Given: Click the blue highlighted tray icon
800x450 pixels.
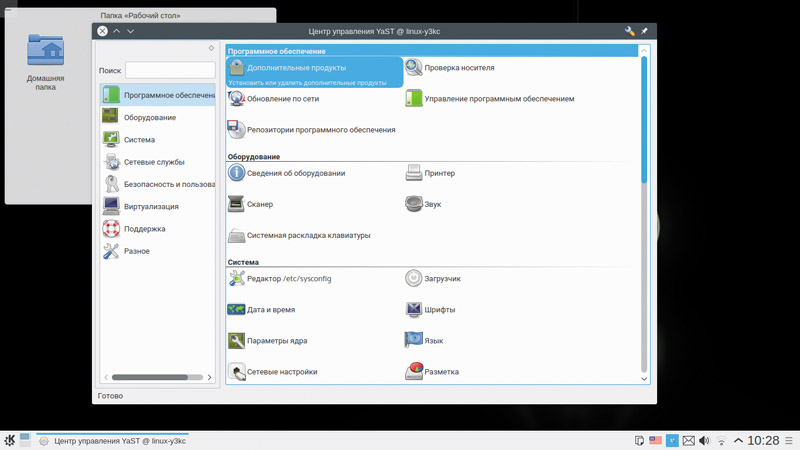Looking at the screenshot, I should click(x=672, y=440).
